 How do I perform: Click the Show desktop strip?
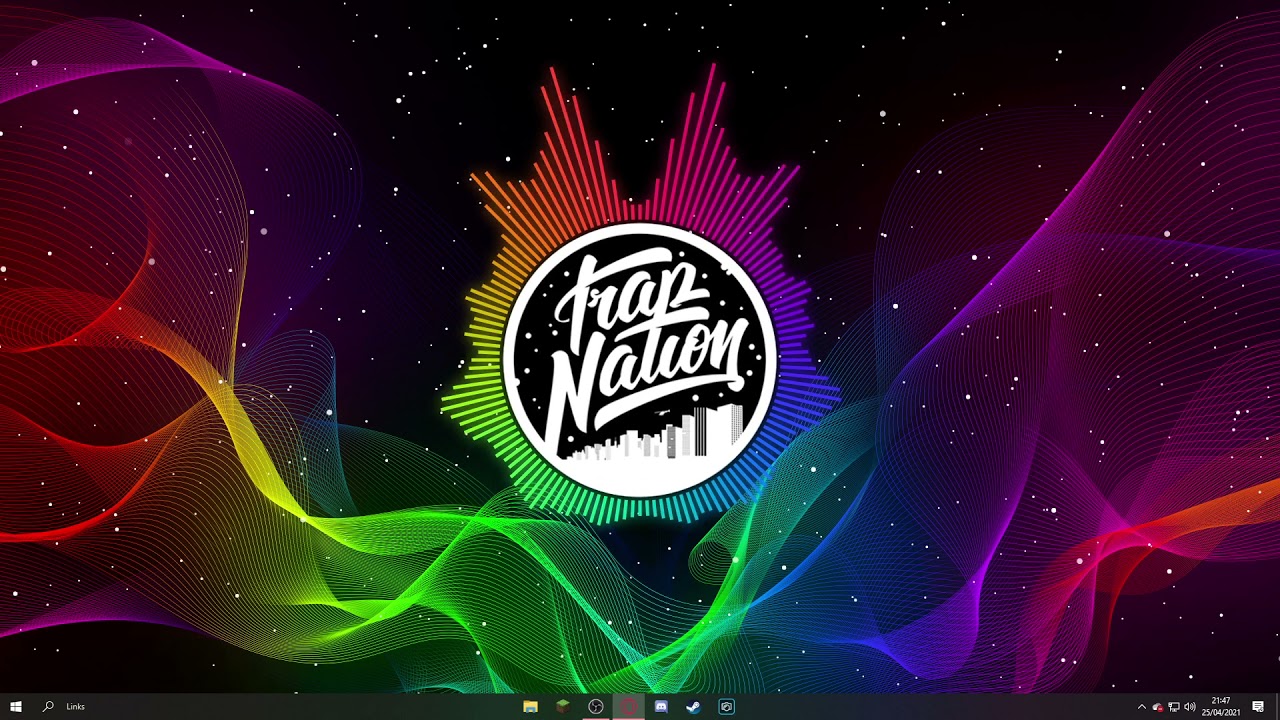tap(1277, 707)
